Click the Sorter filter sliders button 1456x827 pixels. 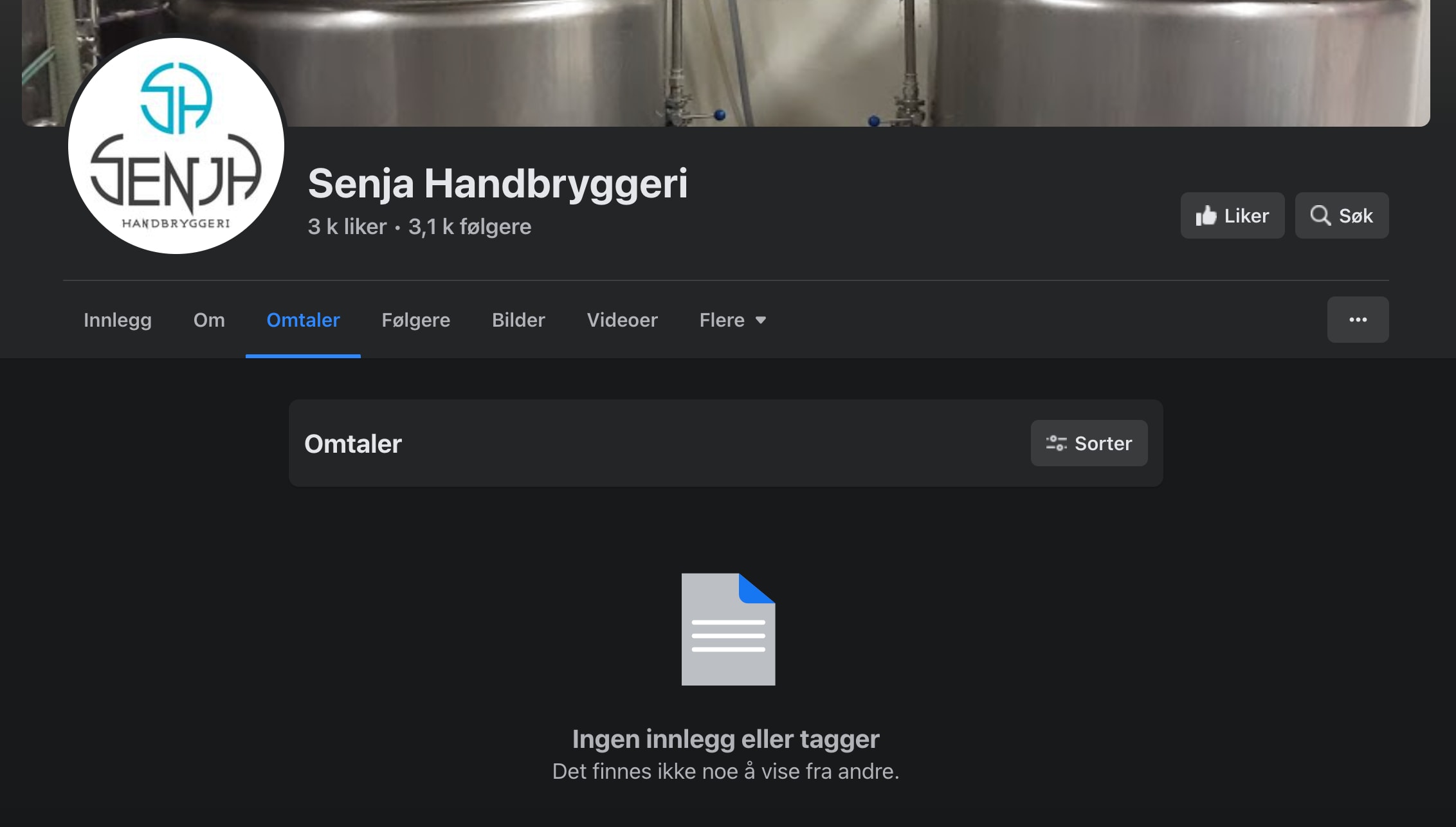[1089, 443]
